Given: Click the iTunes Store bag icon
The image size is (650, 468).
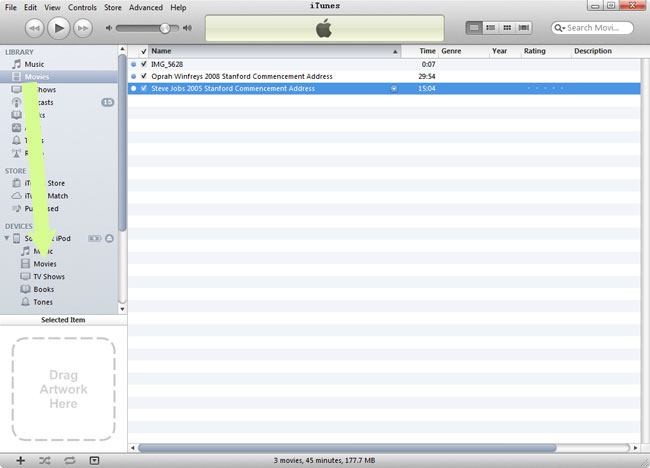Looking at the screenshot, I should pyautogui.click(x=17, y=183).
